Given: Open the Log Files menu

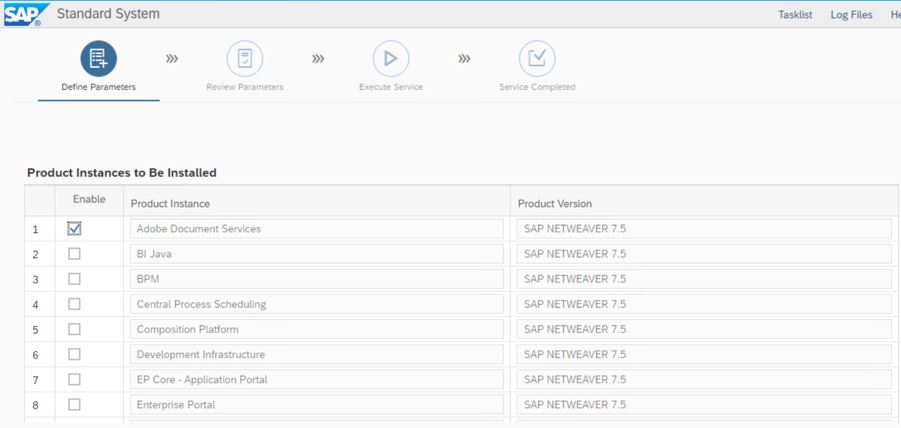Looking at the screenshot, I should [x=851, y=15].
